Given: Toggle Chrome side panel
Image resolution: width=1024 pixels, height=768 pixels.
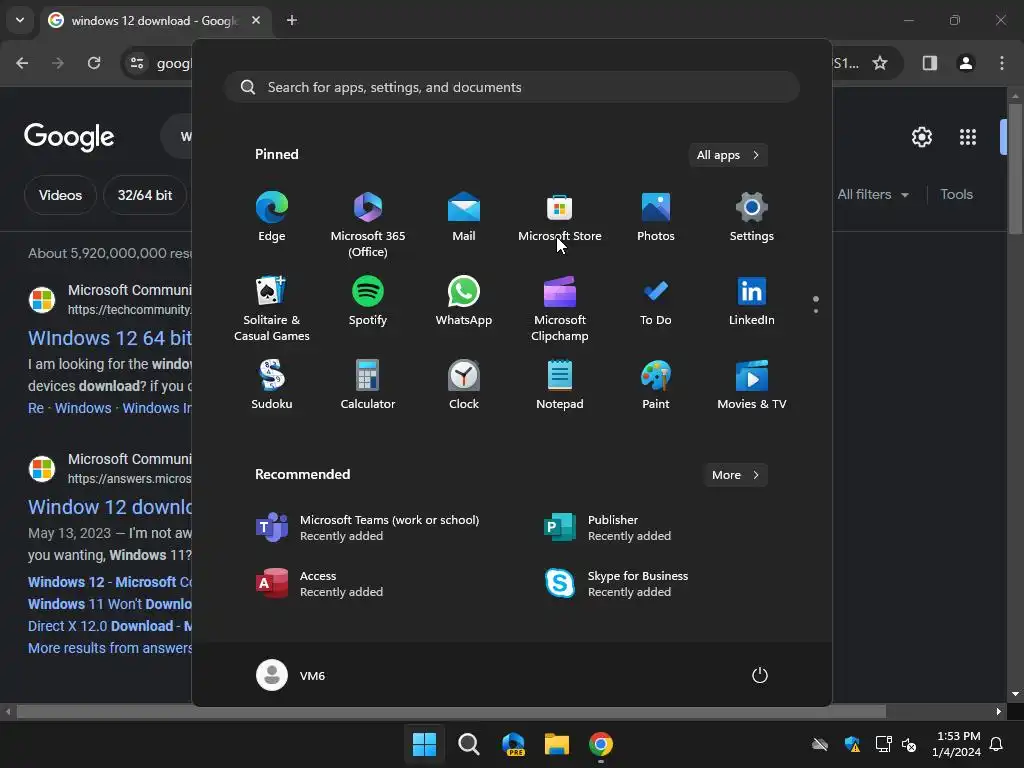Looking at the screenshot, I should point(929,63).
